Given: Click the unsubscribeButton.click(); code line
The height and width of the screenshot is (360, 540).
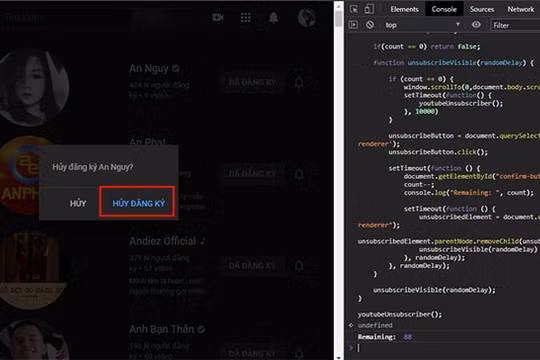Looking at the screenshot, I should pos(438,152).
